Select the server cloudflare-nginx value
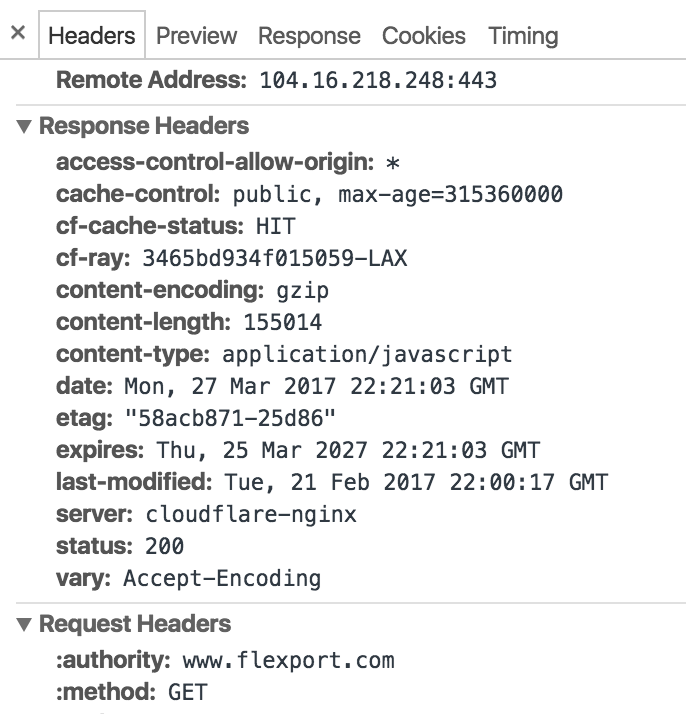The height and width of the screenshot is (714, 686). pos(251,515)
